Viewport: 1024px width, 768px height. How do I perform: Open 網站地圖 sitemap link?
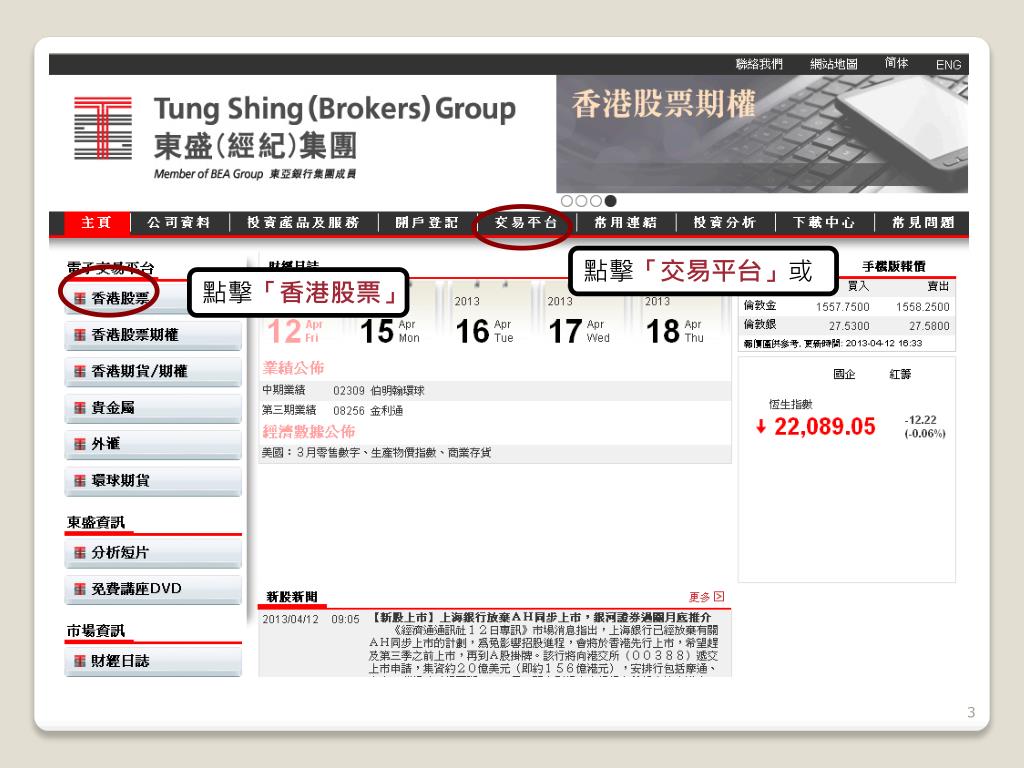click(833, 64)
